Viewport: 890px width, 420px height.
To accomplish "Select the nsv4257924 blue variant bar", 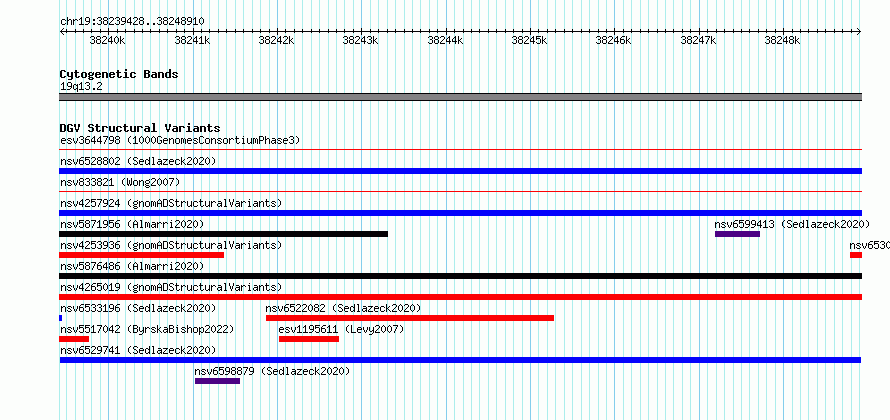I will tap(460, 213).
